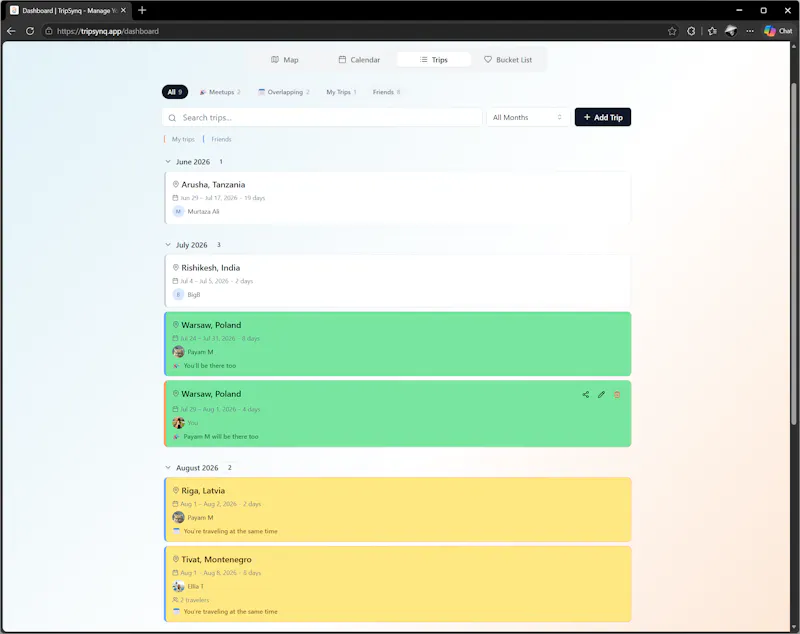Open the Rishikesh, India trip card
The height and width of the screenshot is (634, 800).
397,281
